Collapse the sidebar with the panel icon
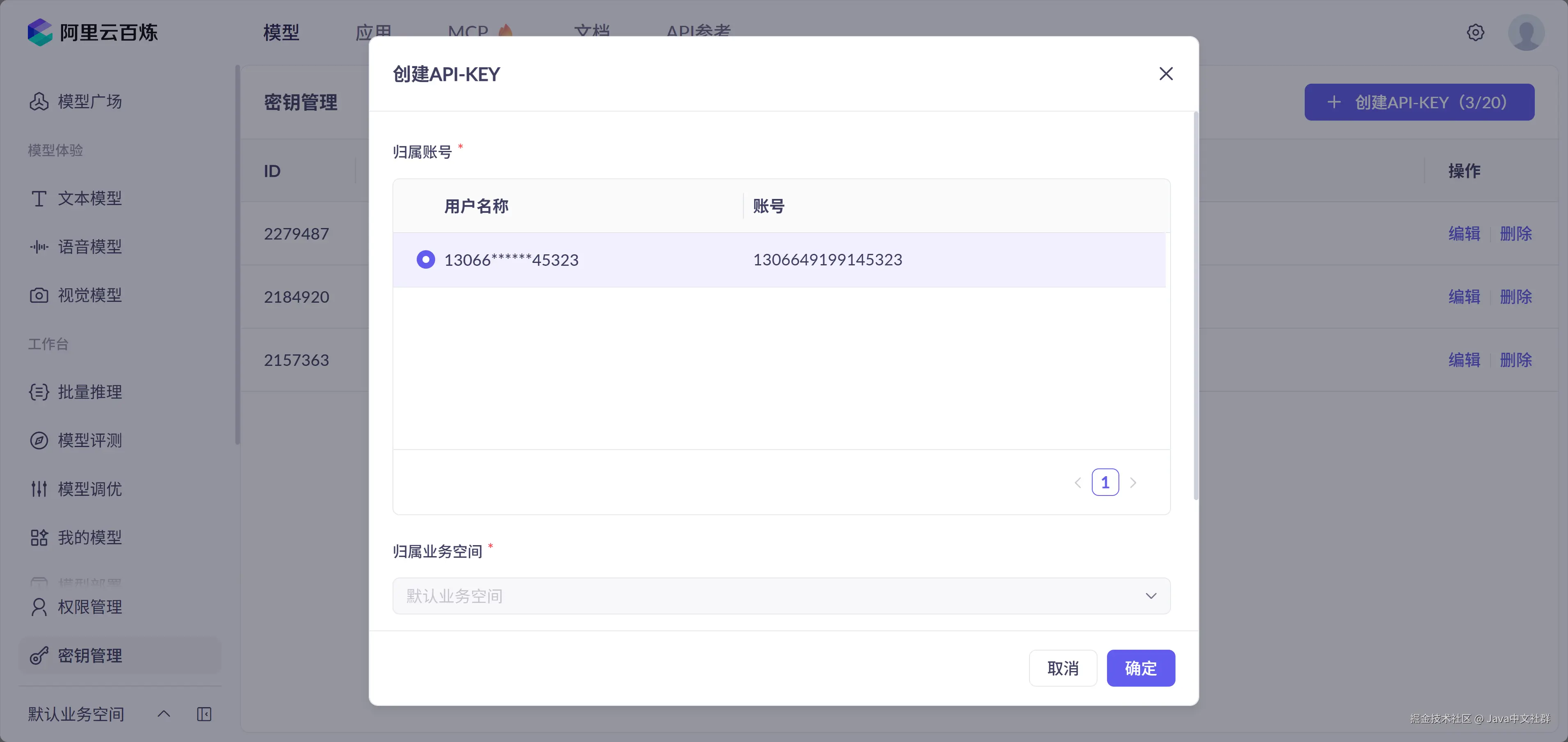1568x742 pixels. [x=204, y=714]
